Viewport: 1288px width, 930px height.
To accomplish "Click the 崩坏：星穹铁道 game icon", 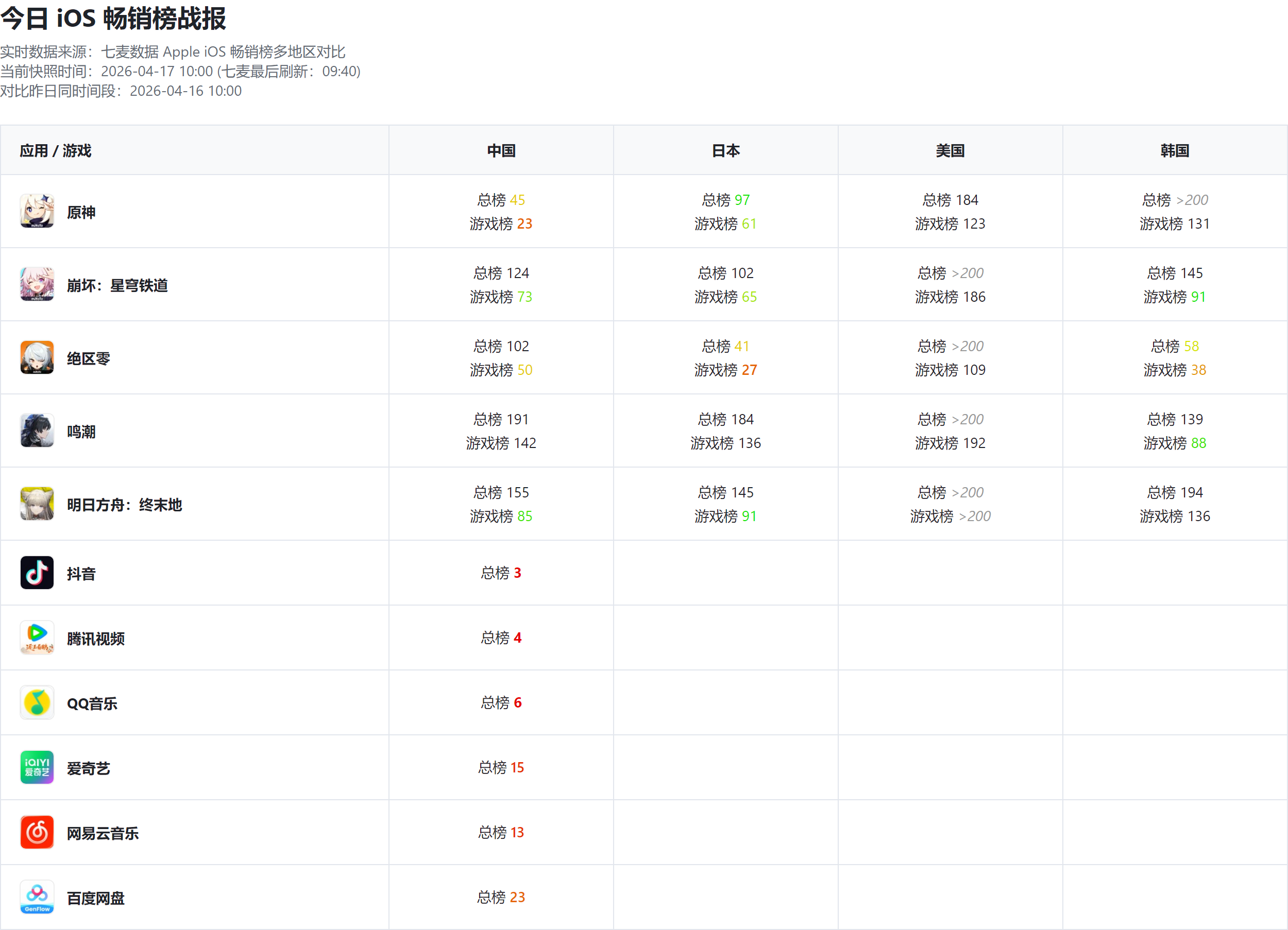I will [37, 284].
